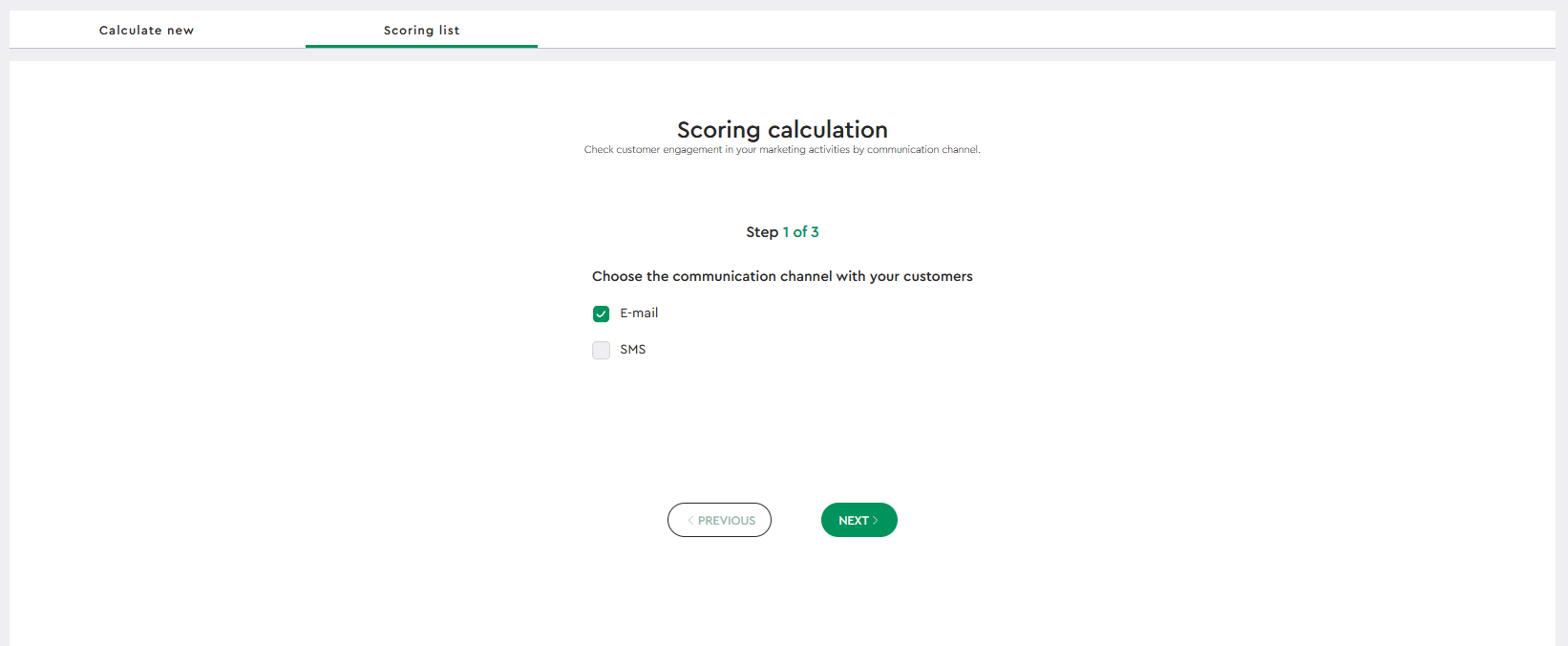Viewport: 1568px width, 646px height.
Task: Click Choose the communication channel prompt
Action: tap(782, 276)
